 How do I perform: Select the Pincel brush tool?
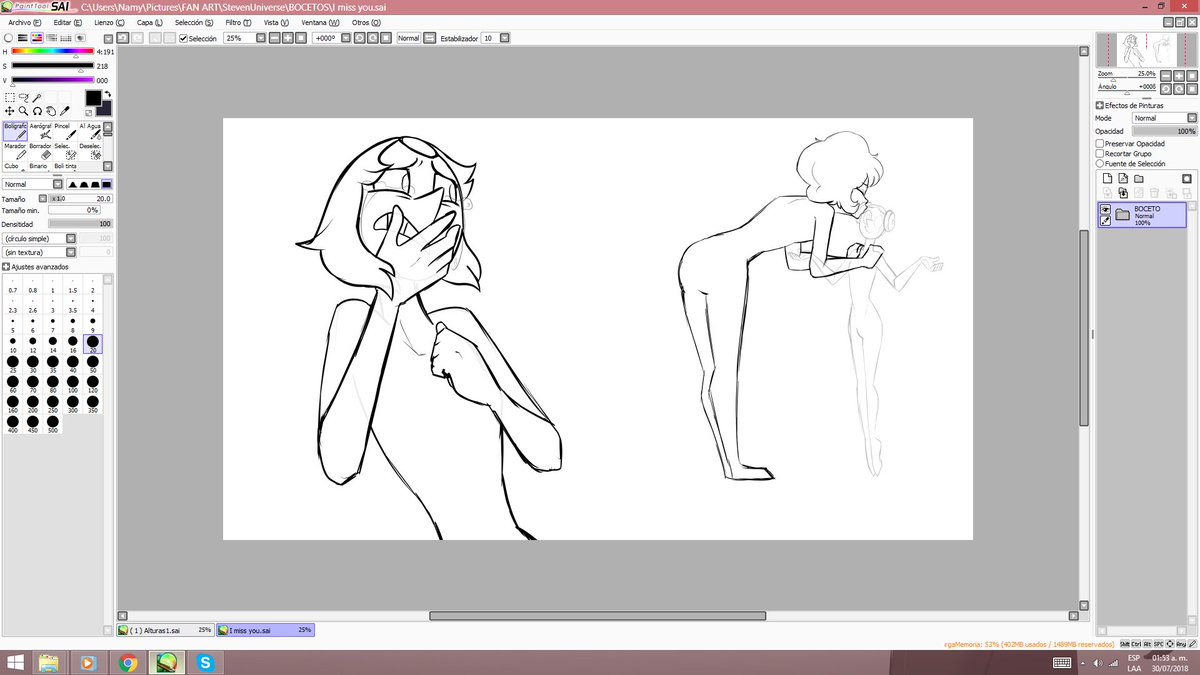(65, 133)
